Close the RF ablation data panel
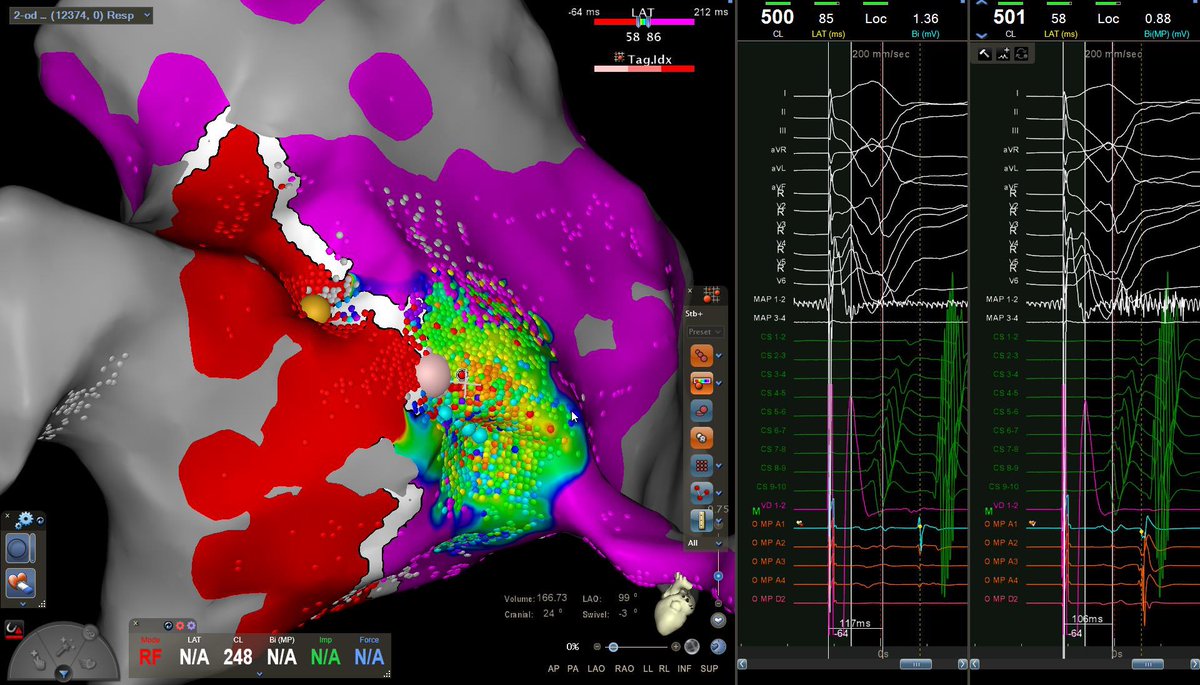Screen dimensions: 1200x685 point(135,623)
